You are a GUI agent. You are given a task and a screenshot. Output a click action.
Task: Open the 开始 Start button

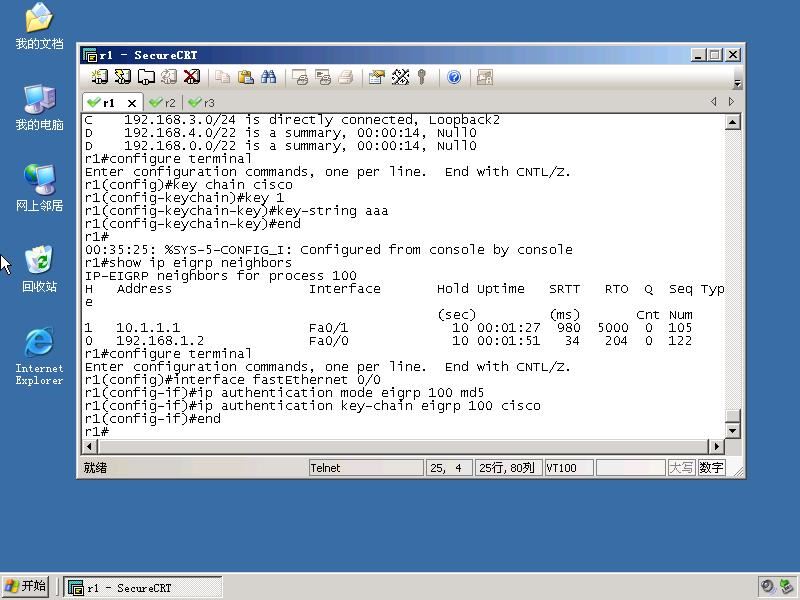[x=26, y=586]
